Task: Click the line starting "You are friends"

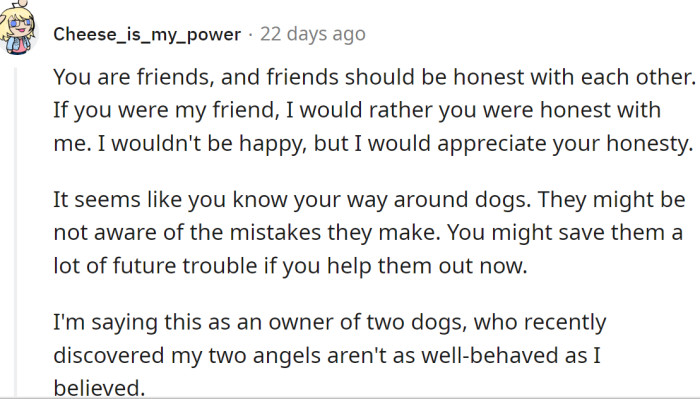Action: coord(374,77)
